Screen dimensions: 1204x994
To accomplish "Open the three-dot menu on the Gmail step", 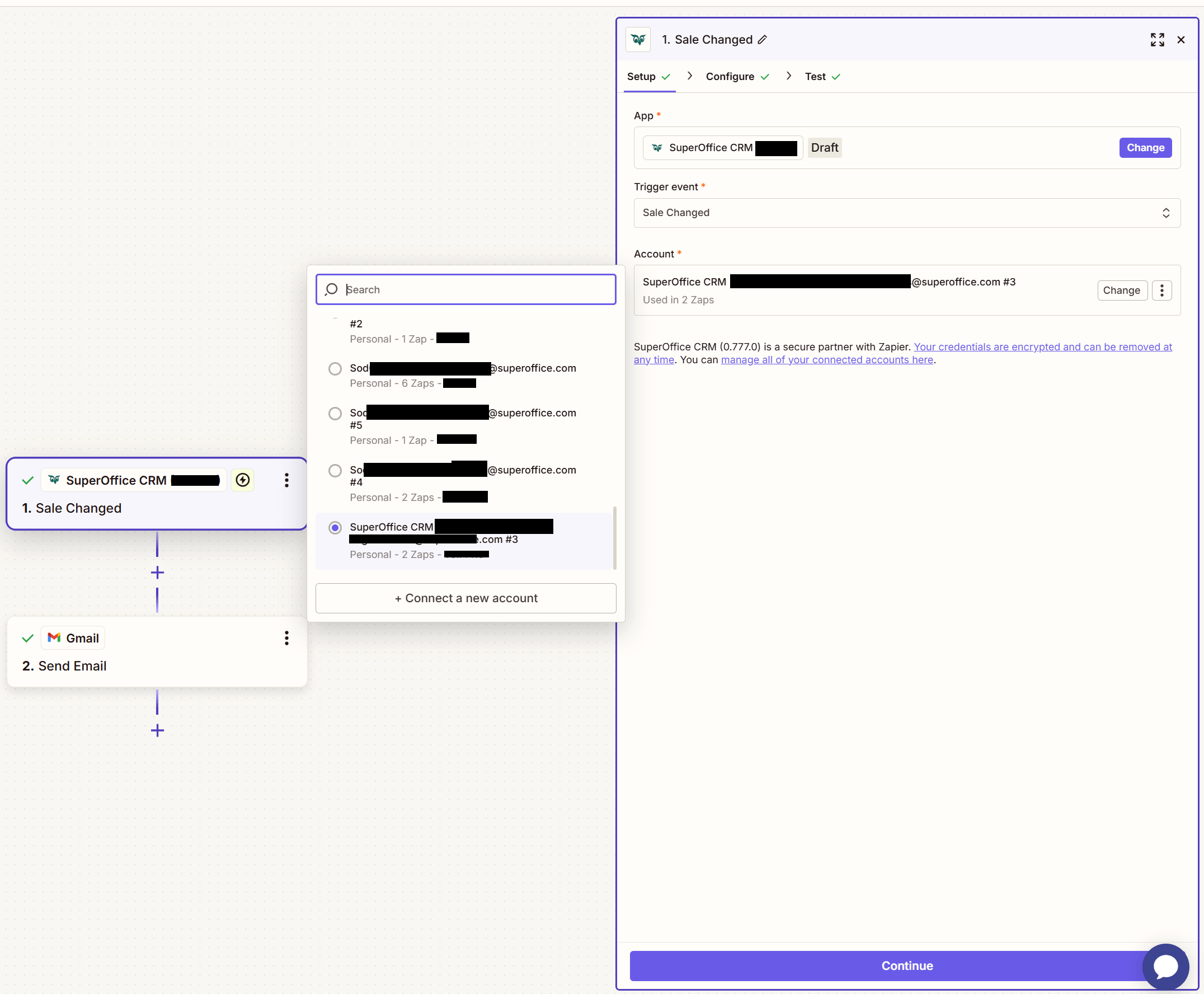I will click(x=286, y=637).
